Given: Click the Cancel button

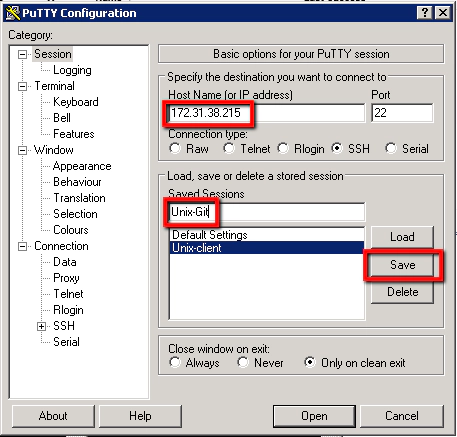Looking at the screenshot, I should tap(402, 416).
